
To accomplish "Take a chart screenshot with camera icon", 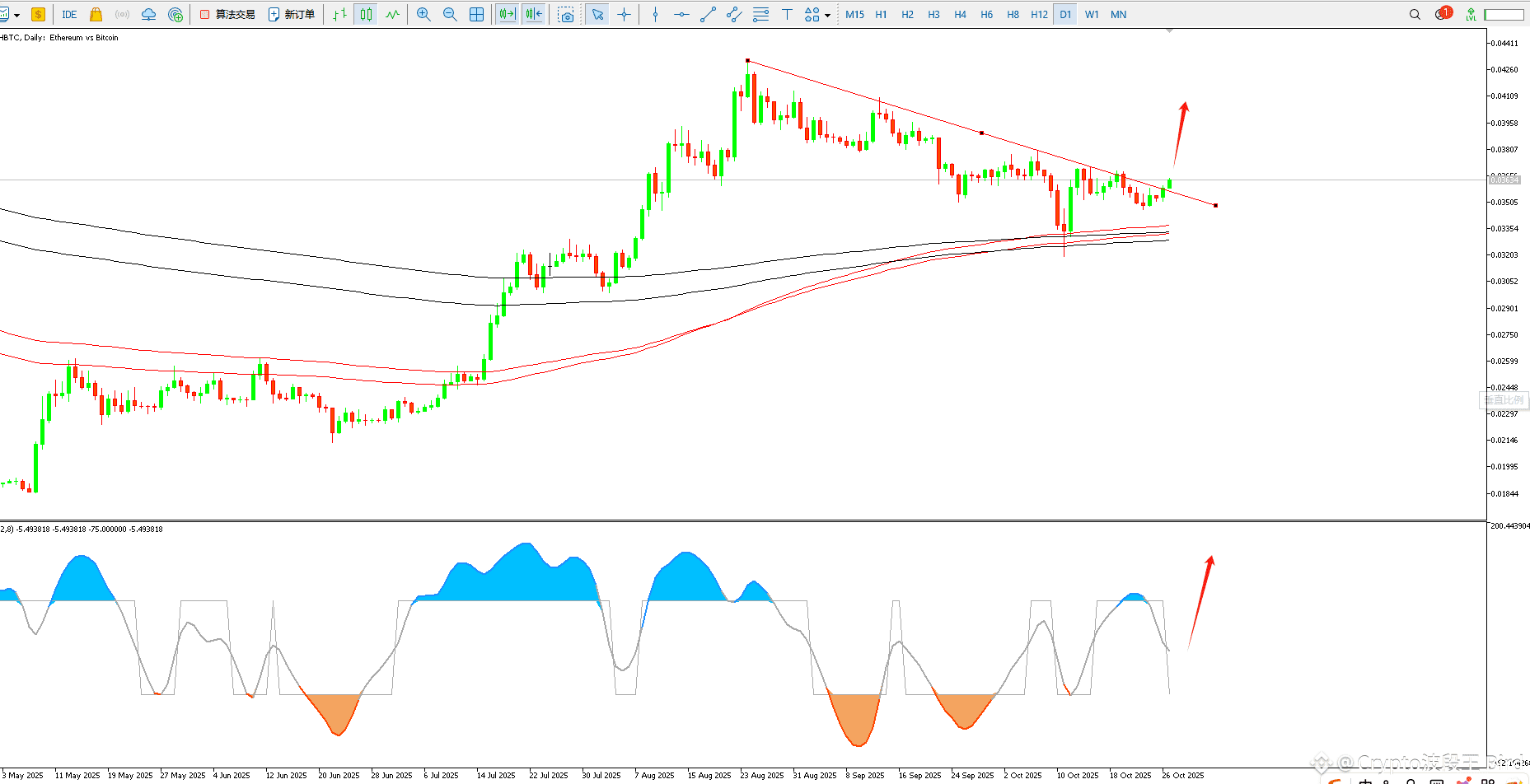I will 565,14.
